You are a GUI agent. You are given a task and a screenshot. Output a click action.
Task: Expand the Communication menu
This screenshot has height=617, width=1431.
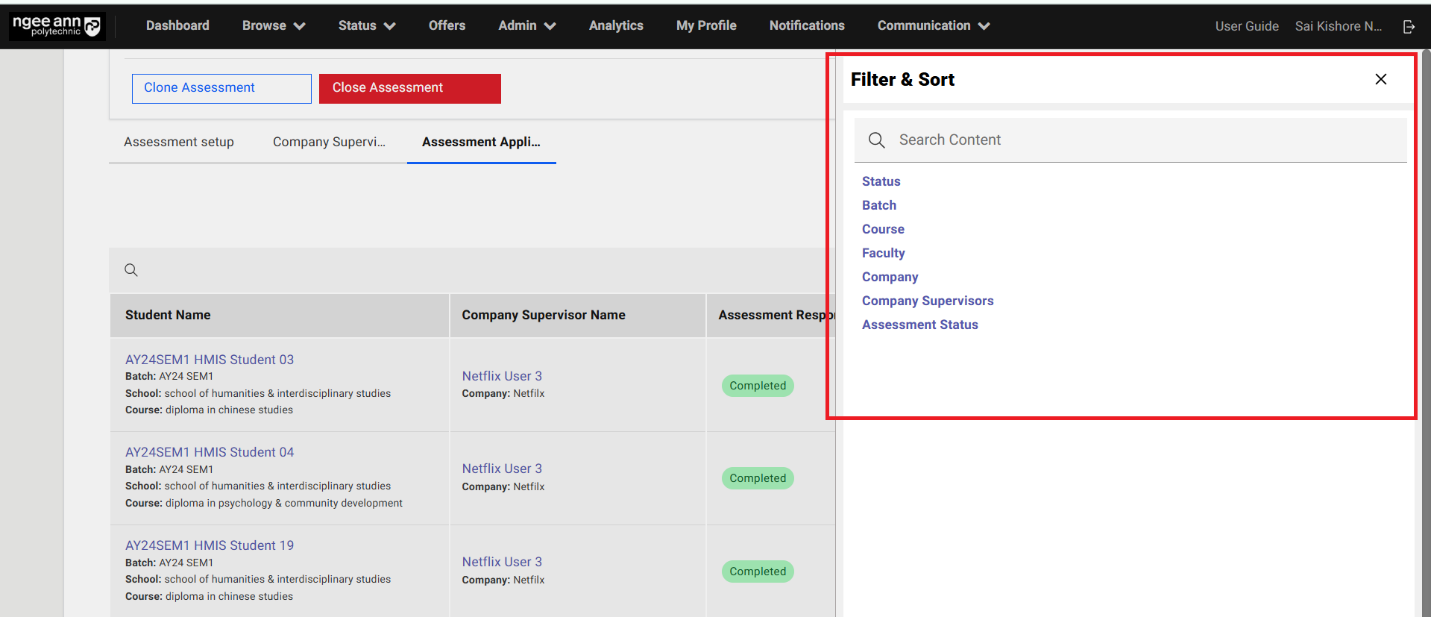pyautogui.click(x=933, y=26)
